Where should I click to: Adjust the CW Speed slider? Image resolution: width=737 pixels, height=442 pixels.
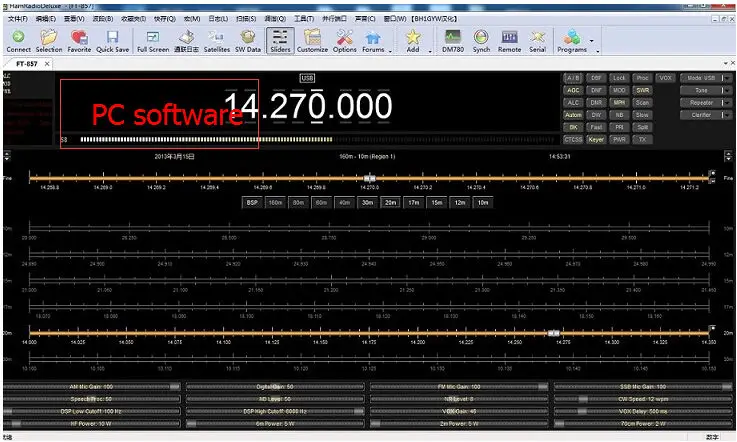(643, 399)
